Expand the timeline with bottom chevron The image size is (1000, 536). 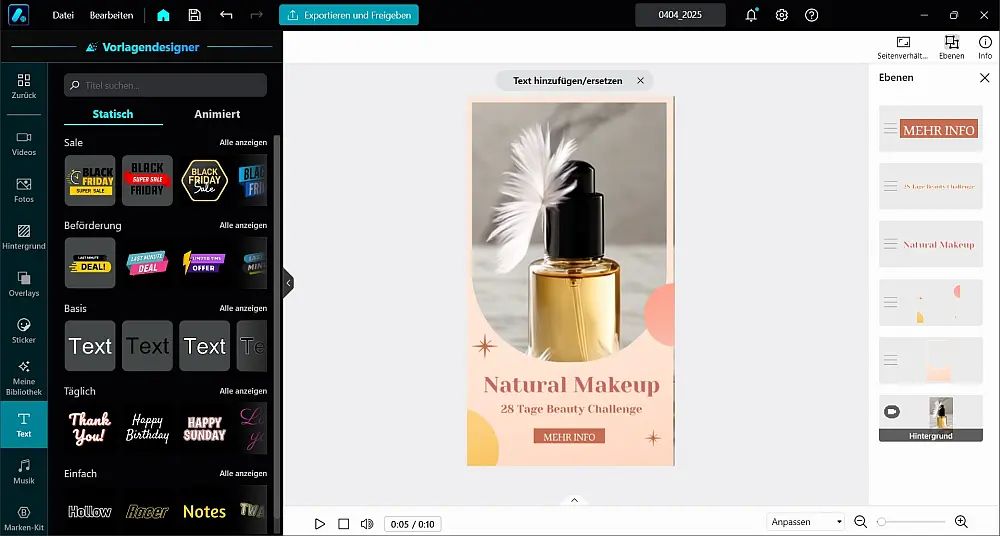coord(574,500)
